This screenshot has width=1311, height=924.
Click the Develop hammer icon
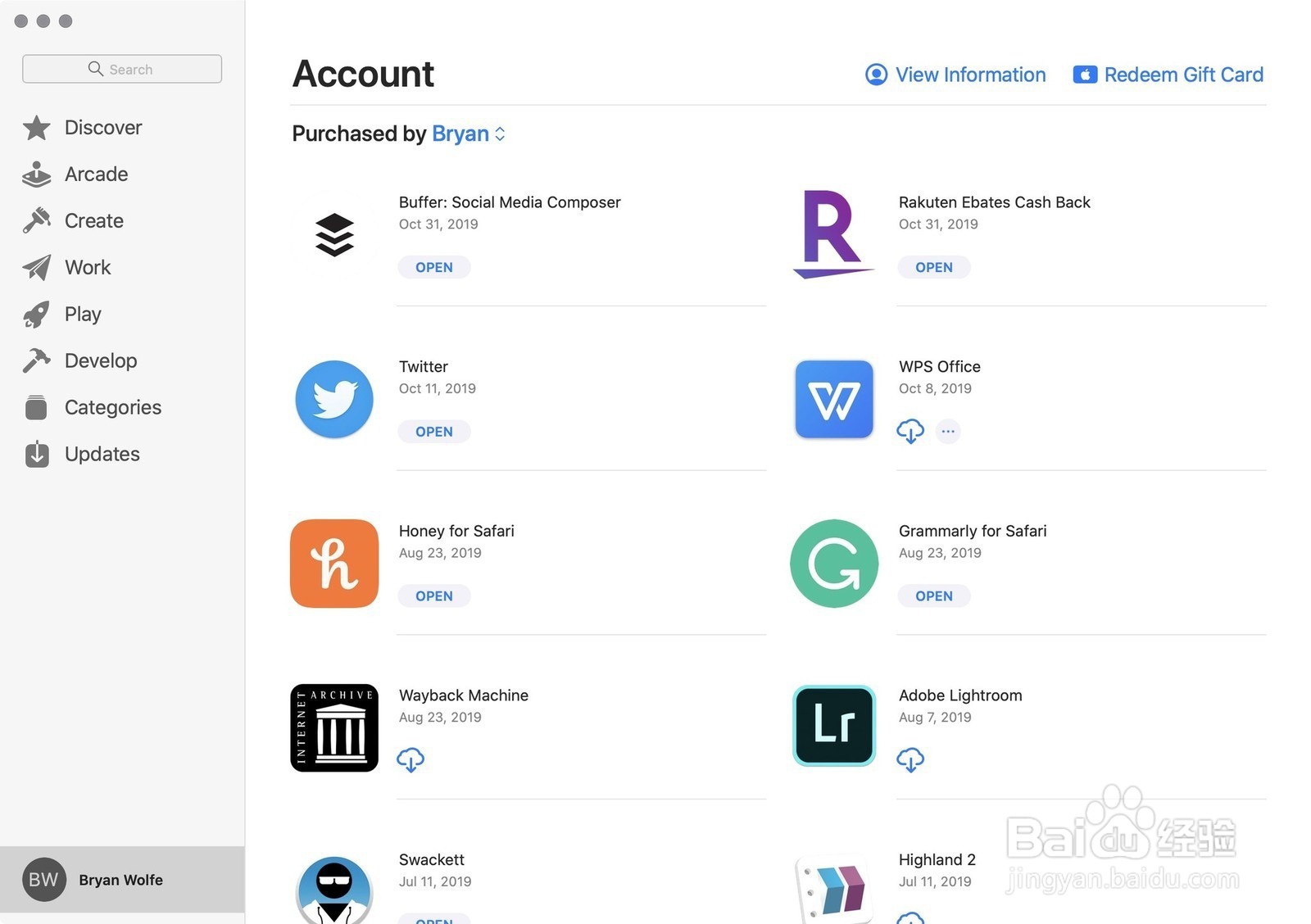coord(36,361)
